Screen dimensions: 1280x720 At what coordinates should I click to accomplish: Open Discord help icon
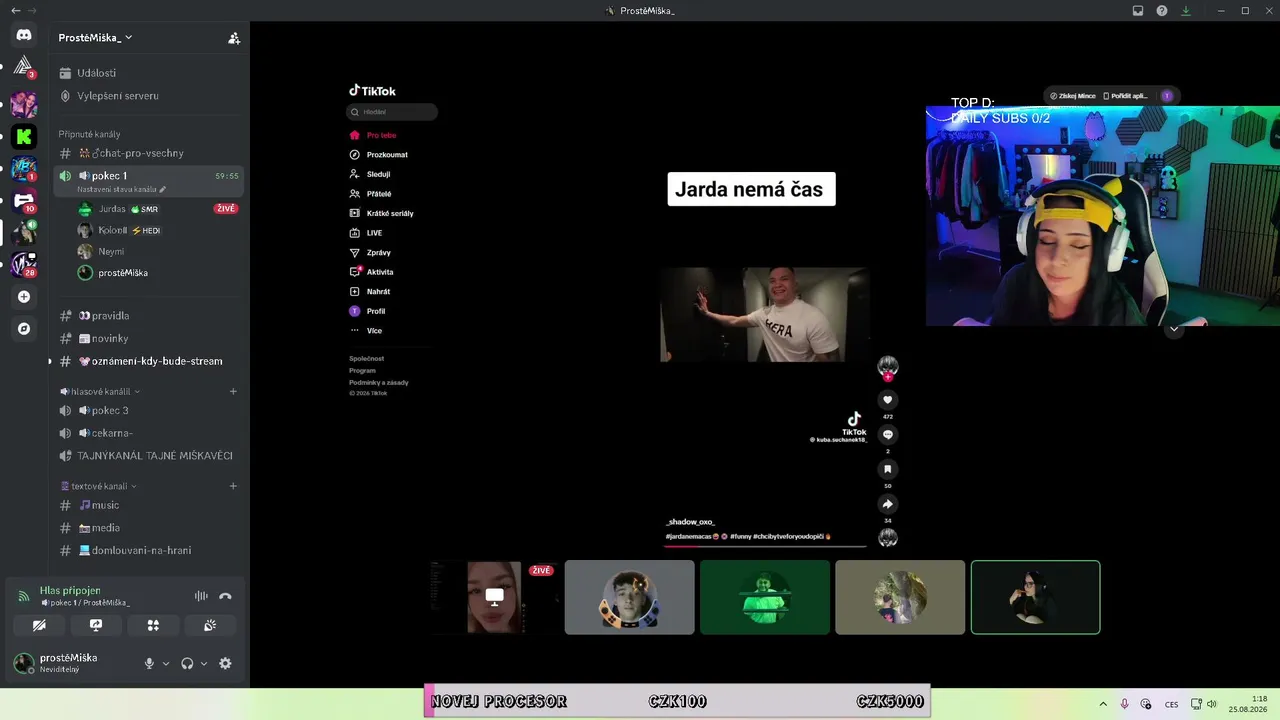1162,11
